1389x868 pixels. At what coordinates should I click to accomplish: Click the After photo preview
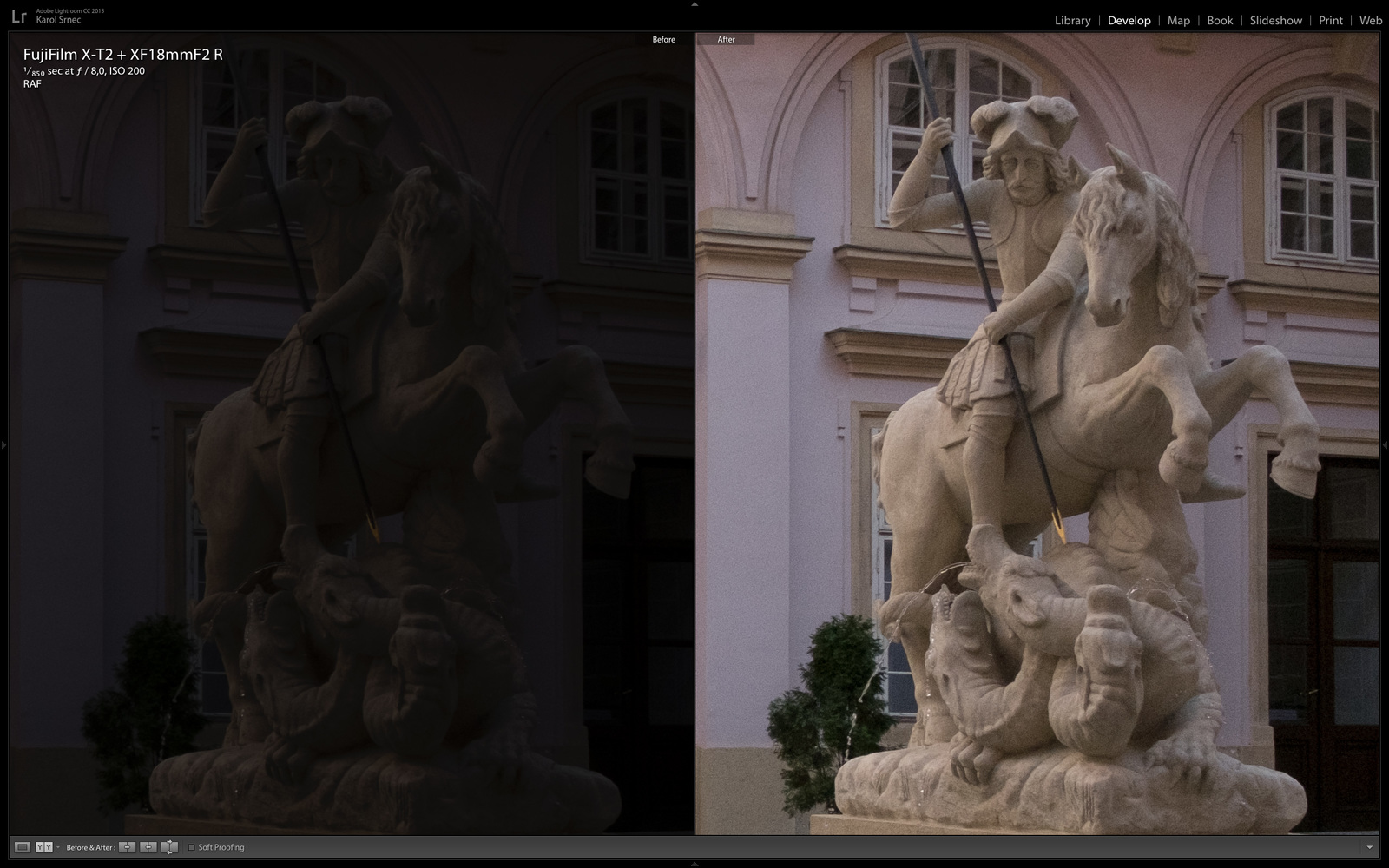tap(1037, 434)
